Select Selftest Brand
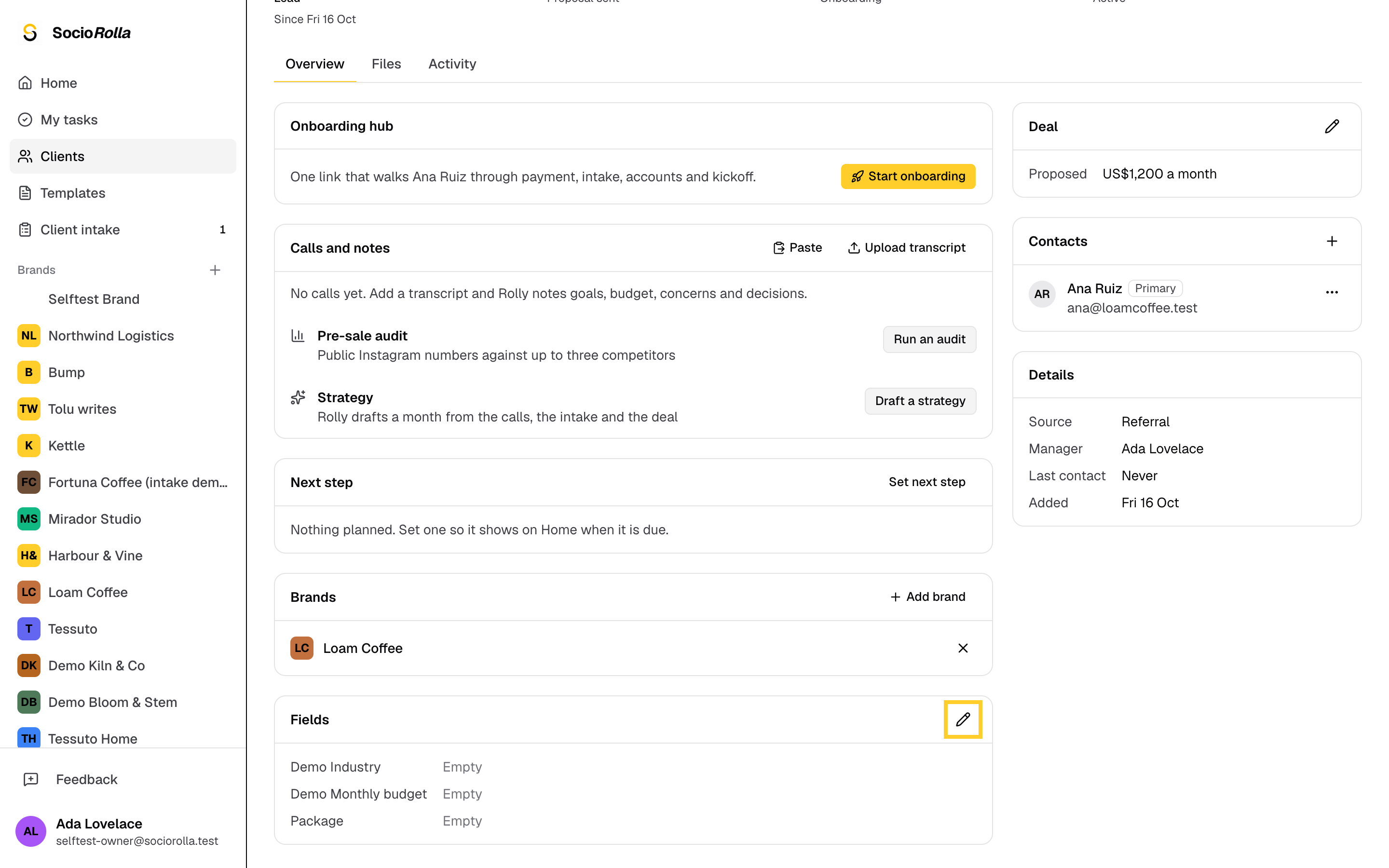Screen dimensions: 1389x868 [123, 299]
